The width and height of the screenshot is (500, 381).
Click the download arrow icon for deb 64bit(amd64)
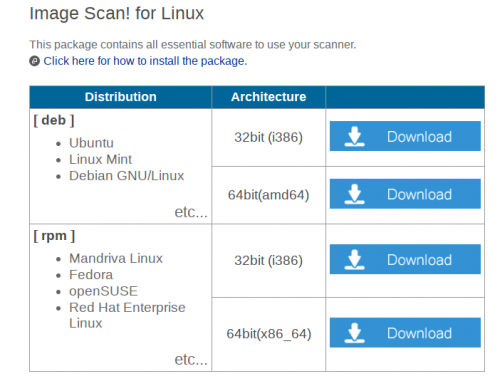pos(354,194)
